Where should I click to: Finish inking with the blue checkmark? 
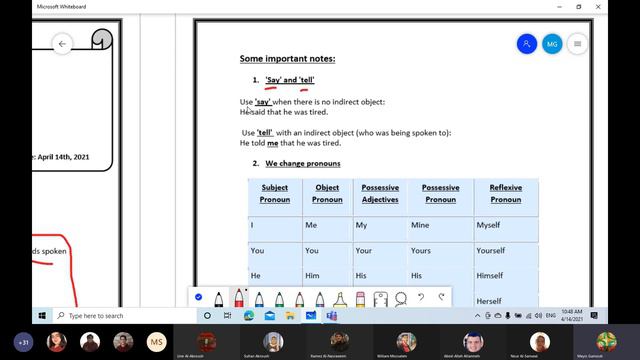[x=198, y=297]
